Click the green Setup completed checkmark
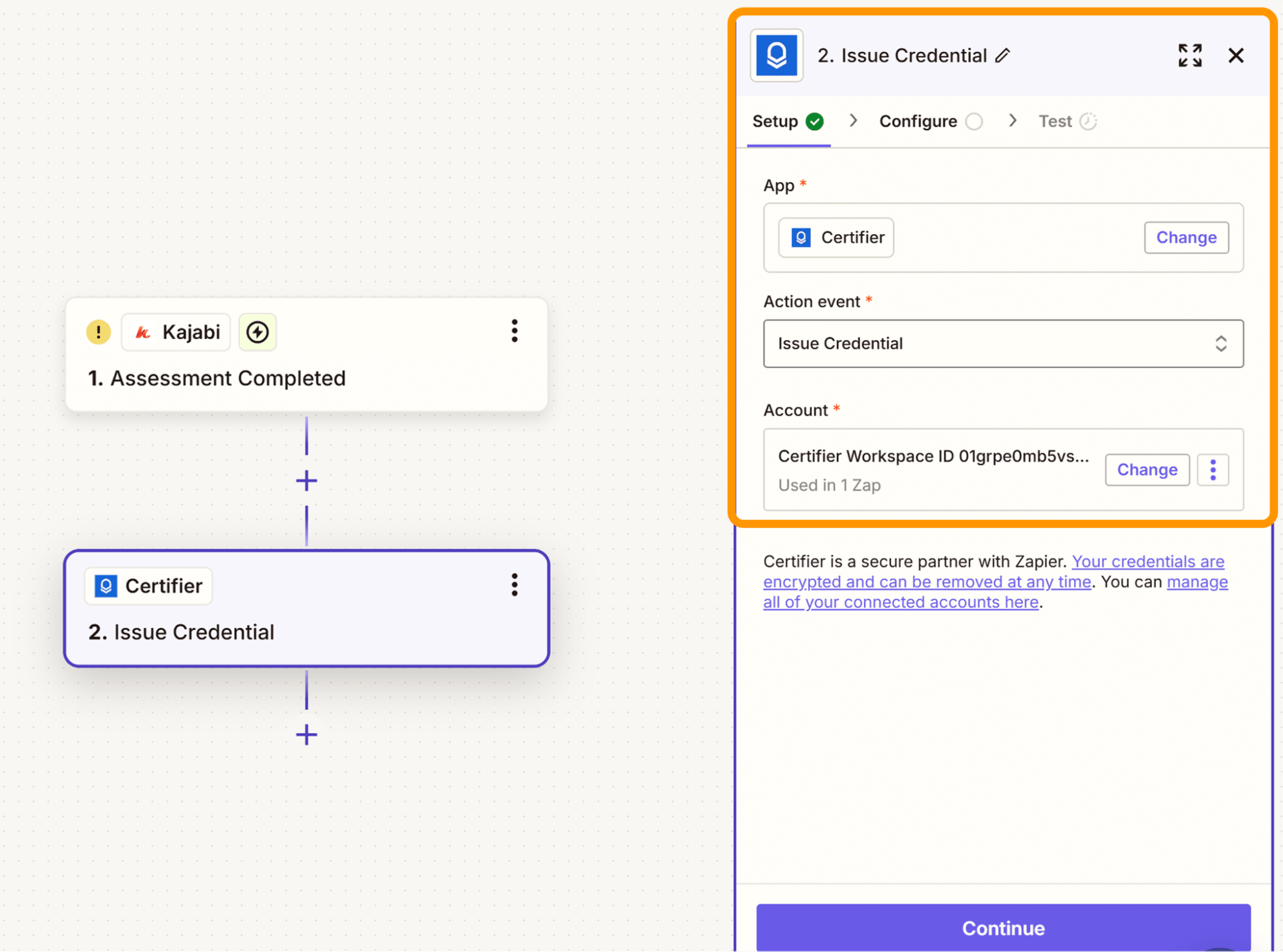The width and height of the screenshot is (1283, 952). pyautogui.click(x=814, y=121)
